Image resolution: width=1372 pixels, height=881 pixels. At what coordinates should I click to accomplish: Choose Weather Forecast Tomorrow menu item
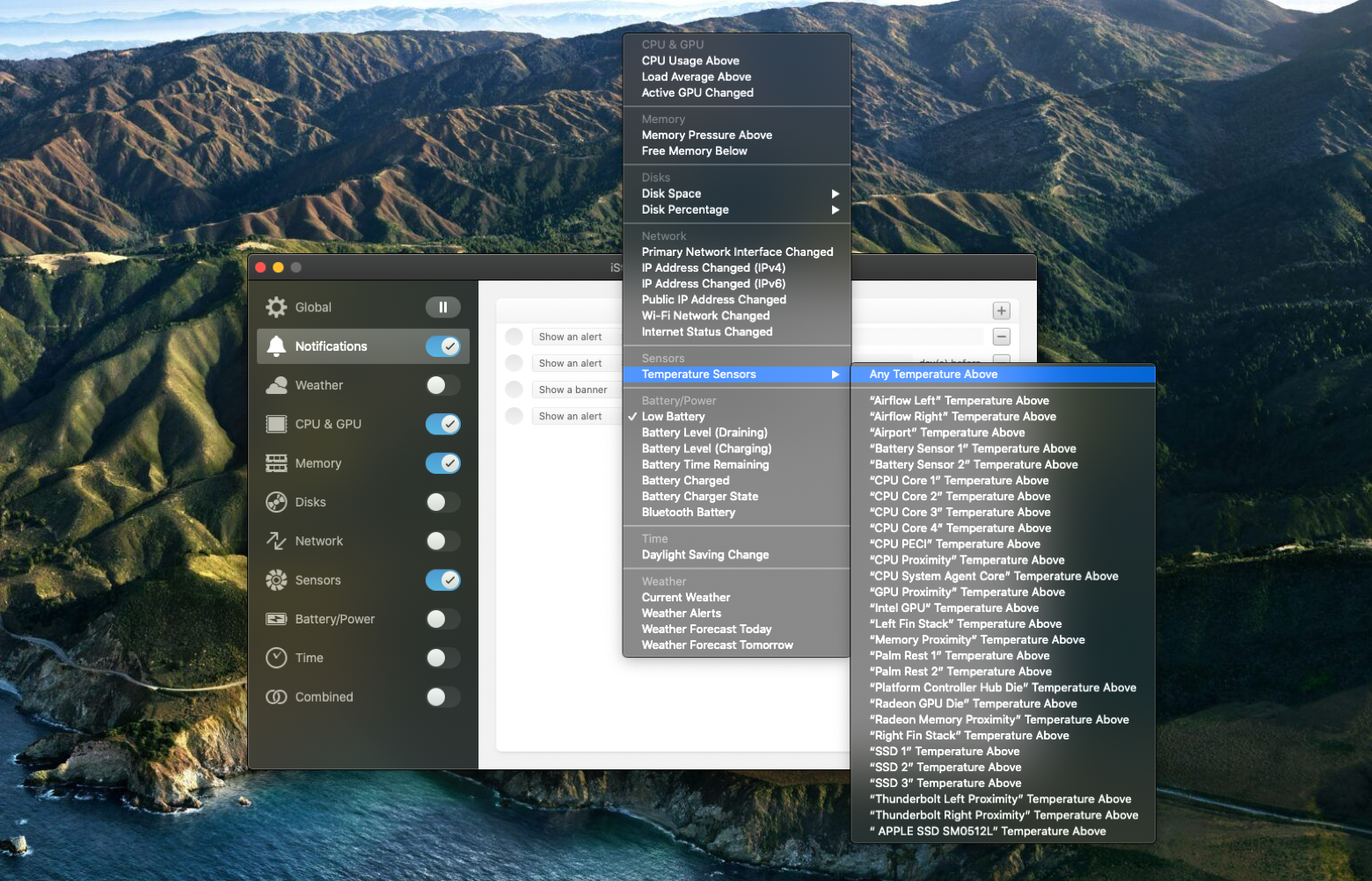coord(717,644)
